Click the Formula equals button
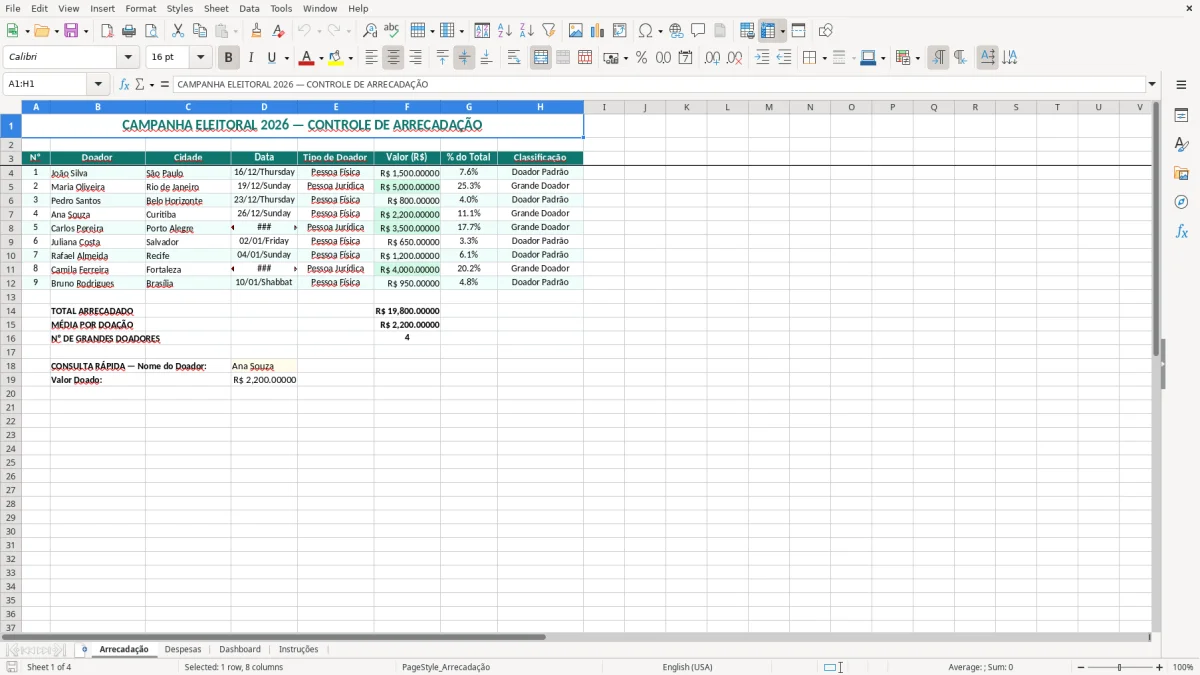The width and height of the screenshot is (1200, 675). coord(165,85)
